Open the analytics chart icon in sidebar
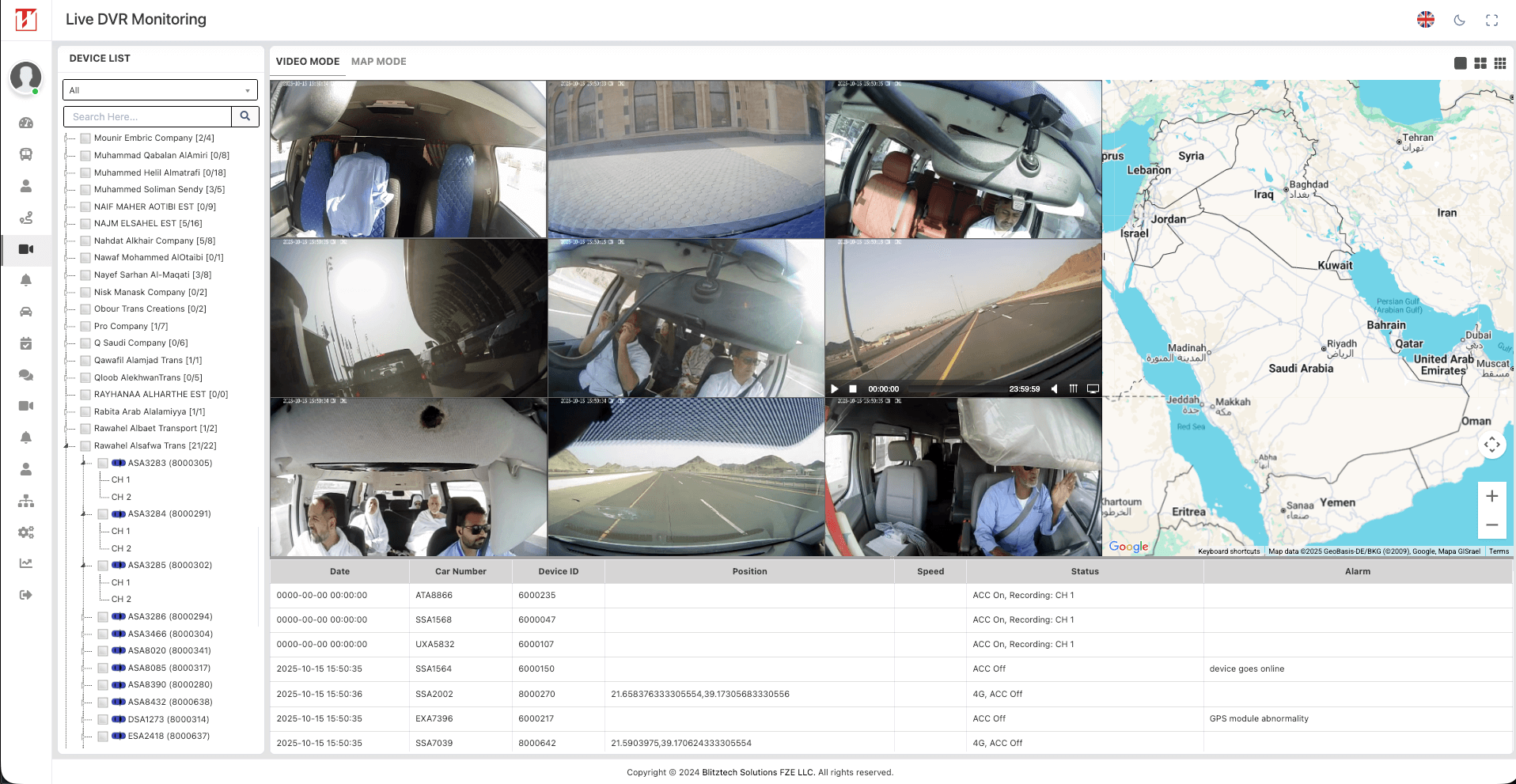The height and width of the screenshot is (784, 1516). click(26, 563)
